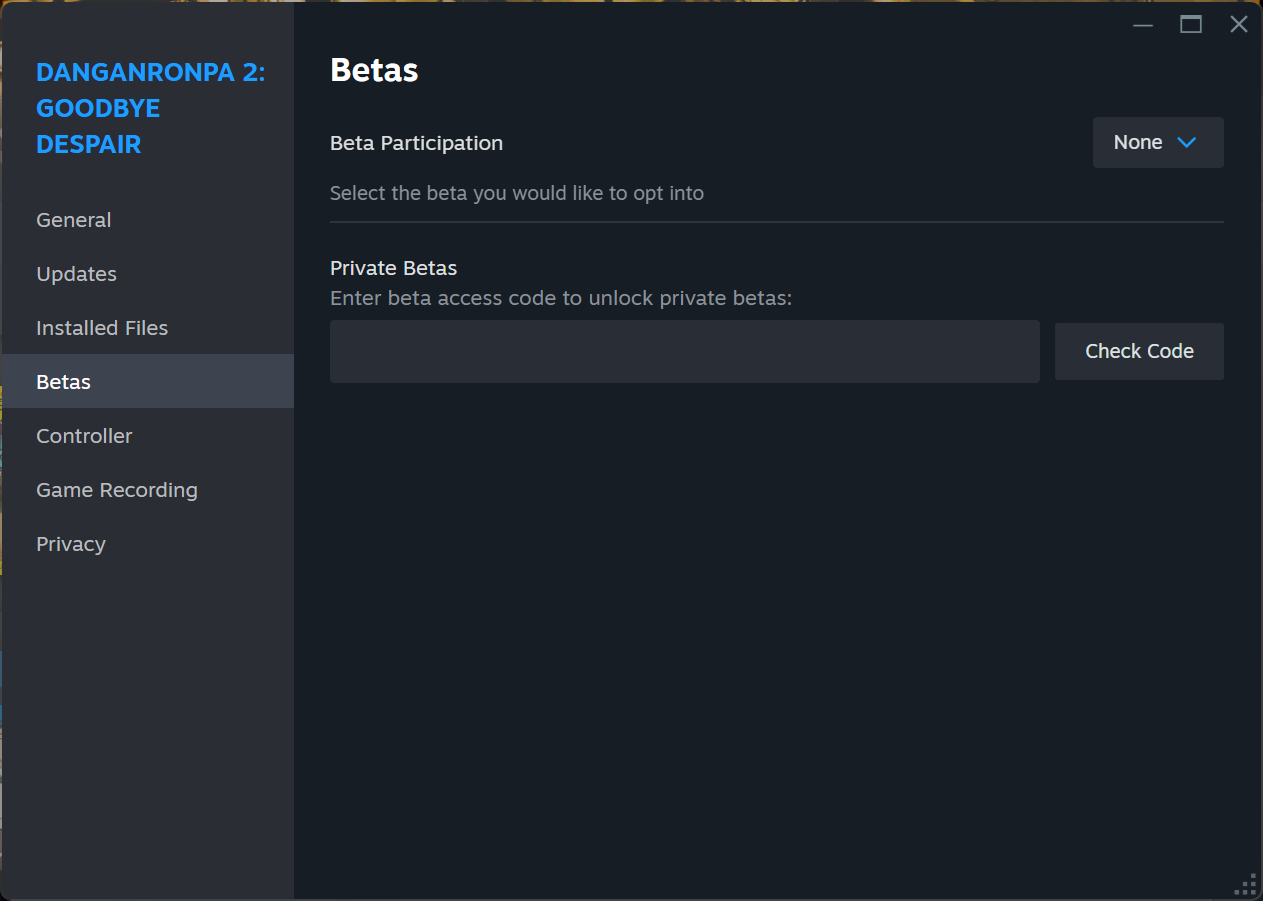Switch to Game Recording tab
1263x901 pixels.
coord(117,490)
